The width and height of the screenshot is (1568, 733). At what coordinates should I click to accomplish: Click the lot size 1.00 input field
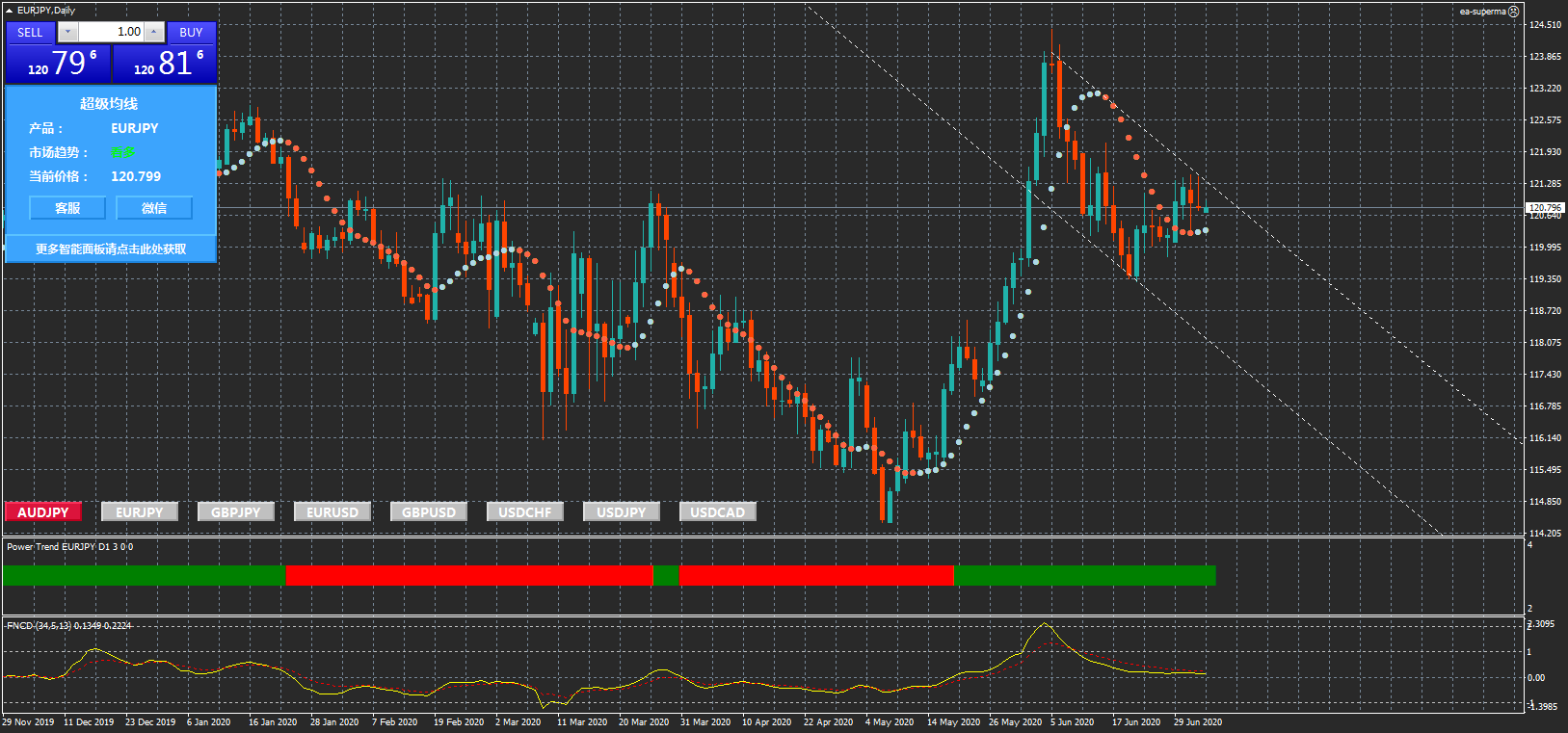pyautogui.click(x=110, y=32)
